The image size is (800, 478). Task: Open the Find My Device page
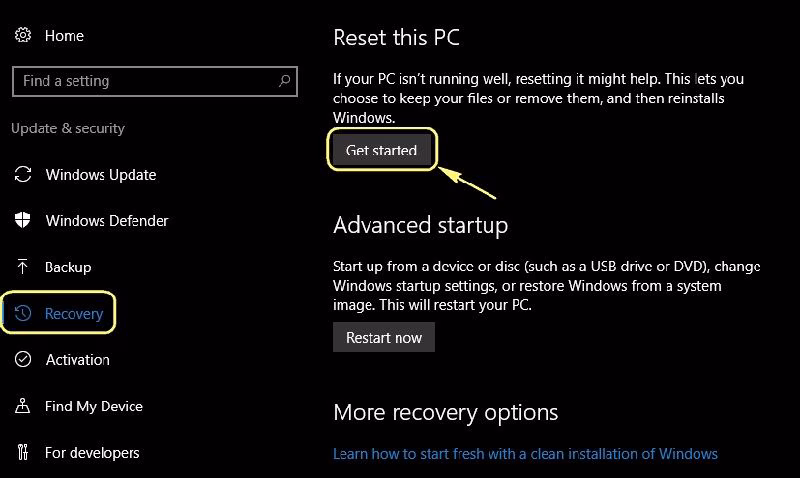coord(93,406)
